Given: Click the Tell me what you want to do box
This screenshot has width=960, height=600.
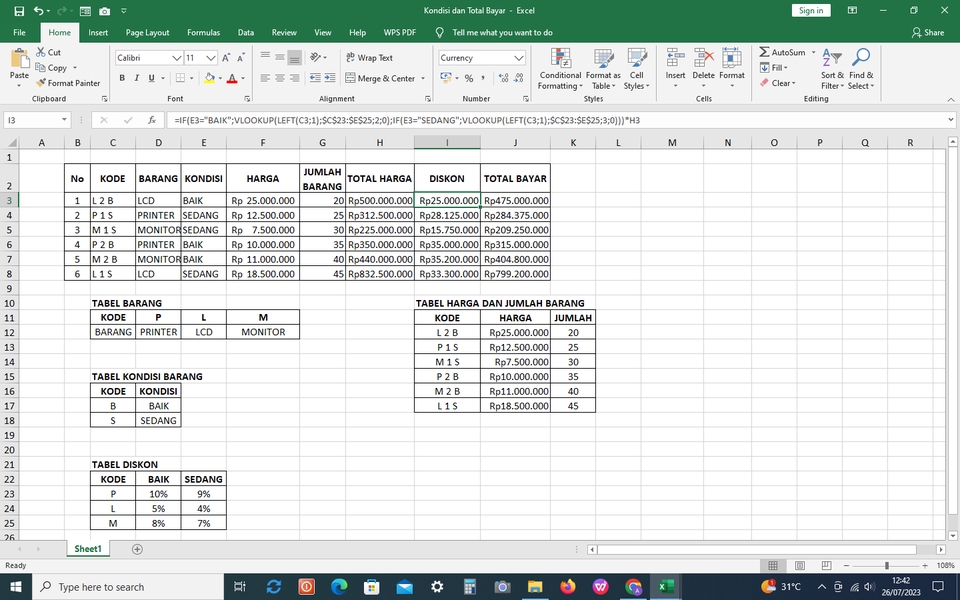Looking at the screenshot, I should [502, 32].
